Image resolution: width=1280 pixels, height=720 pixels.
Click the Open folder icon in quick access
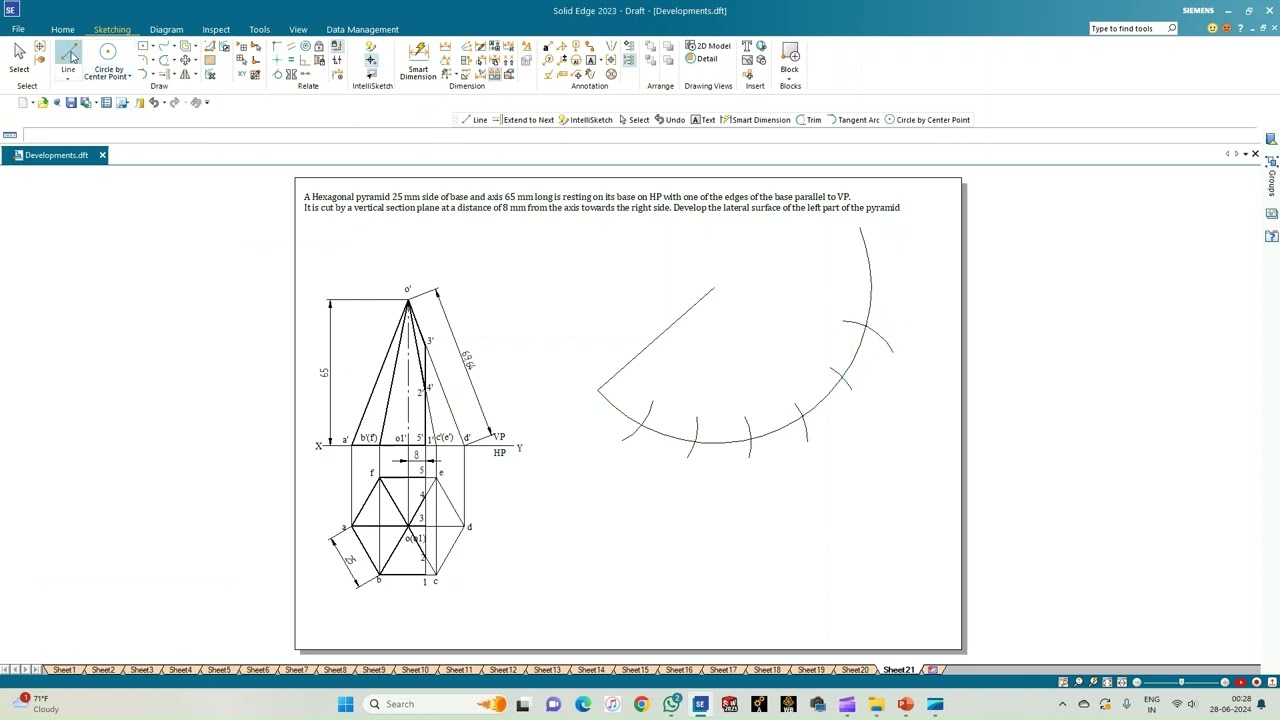pyautogui.click(x=43, y=102)
